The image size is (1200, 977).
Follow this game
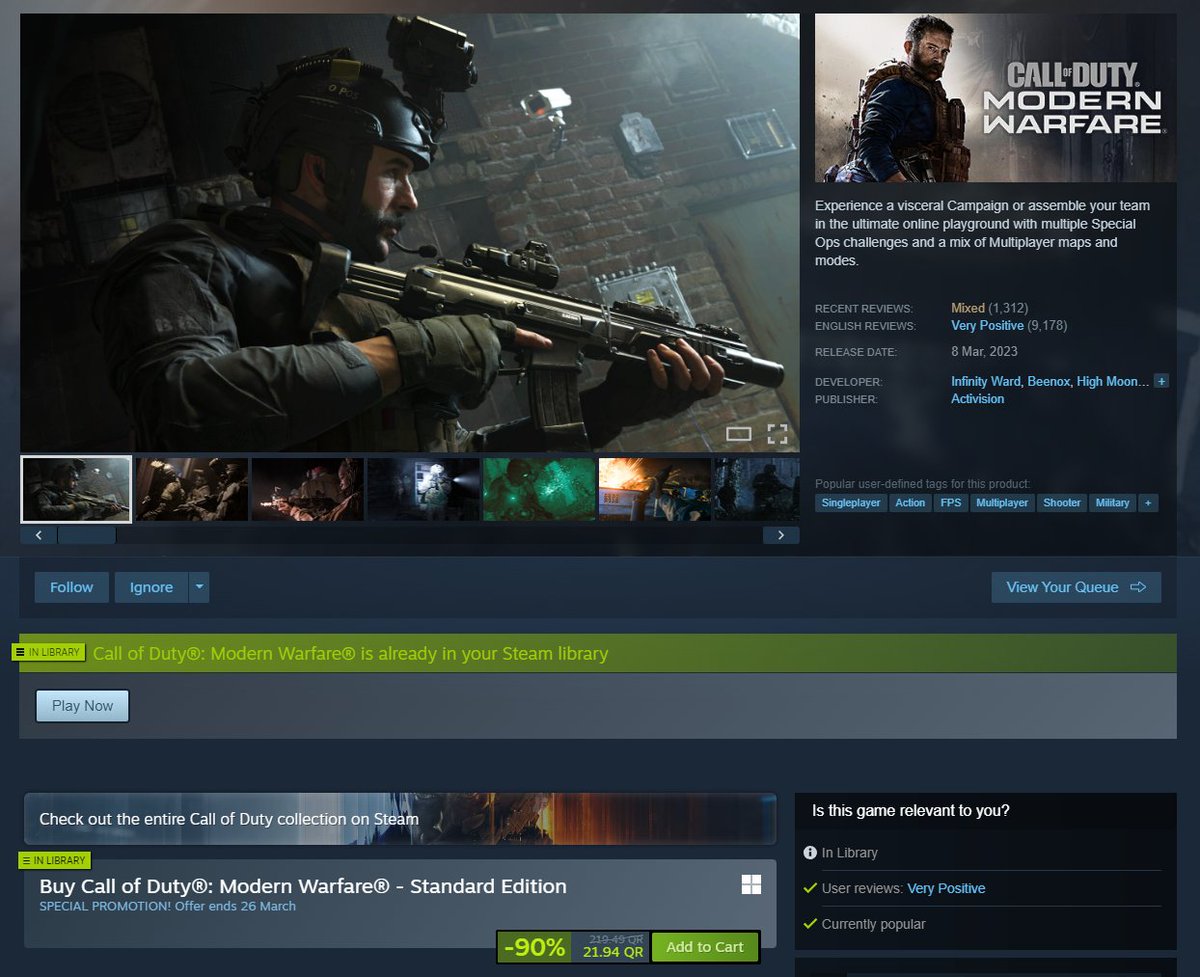click(x=72, y=587)
